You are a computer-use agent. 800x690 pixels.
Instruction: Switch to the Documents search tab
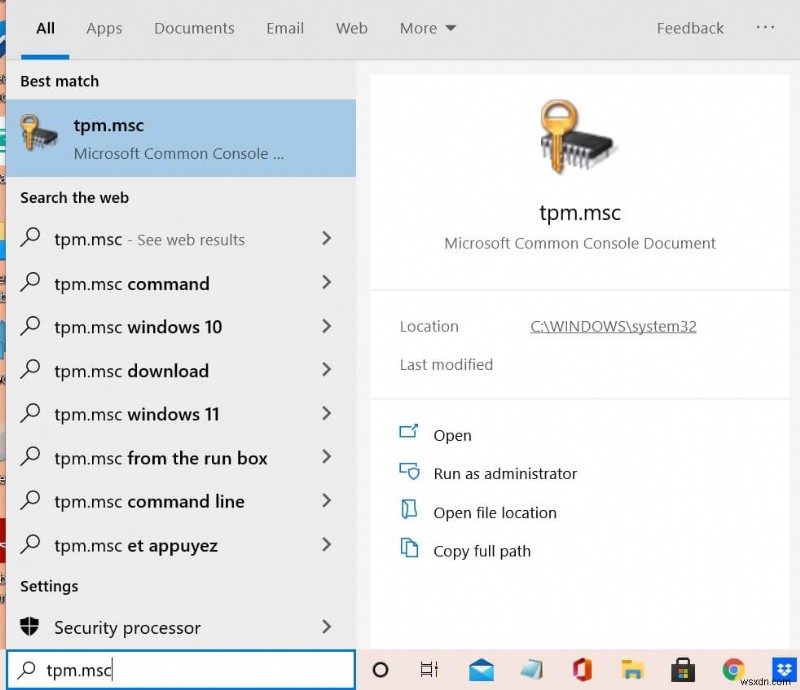[x=194, y=28]
